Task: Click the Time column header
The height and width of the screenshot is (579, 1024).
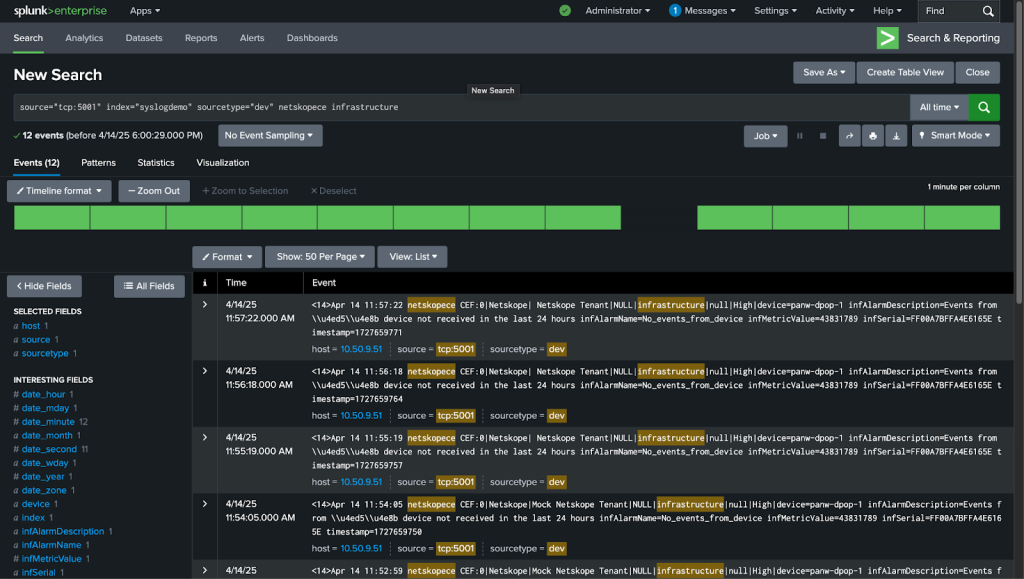Action: coord(236,283)
